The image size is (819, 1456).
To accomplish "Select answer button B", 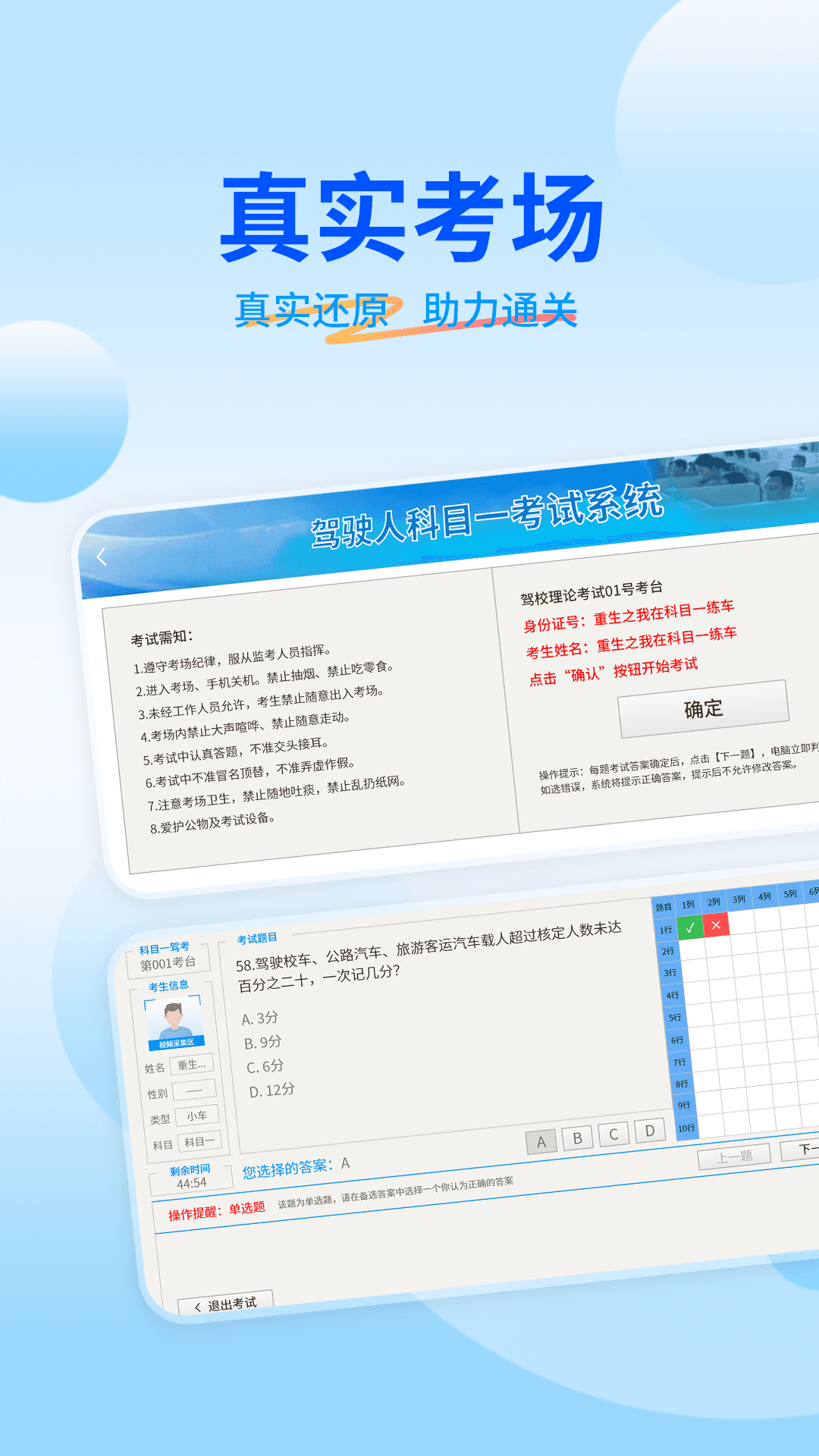I will point(578,1137).
